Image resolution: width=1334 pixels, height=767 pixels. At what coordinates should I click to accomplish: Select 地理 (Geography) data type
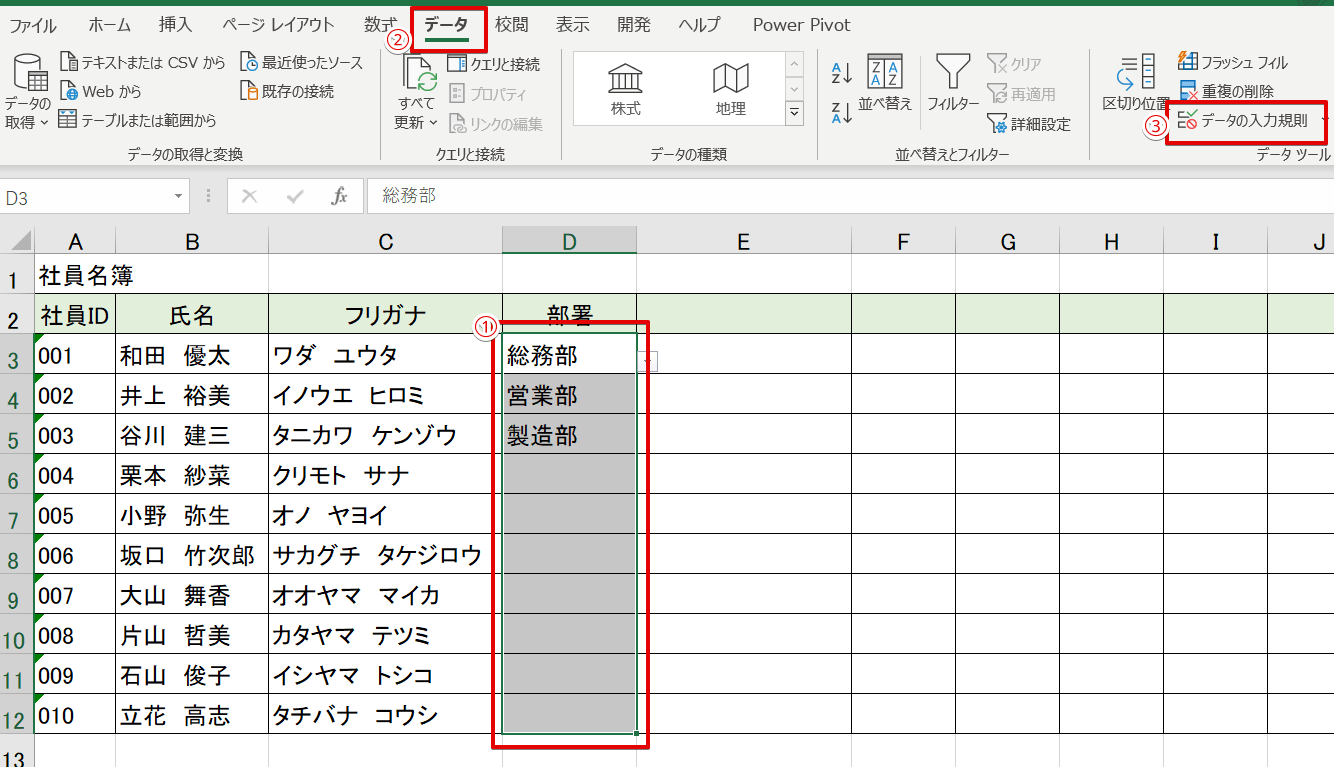[731, 90]
